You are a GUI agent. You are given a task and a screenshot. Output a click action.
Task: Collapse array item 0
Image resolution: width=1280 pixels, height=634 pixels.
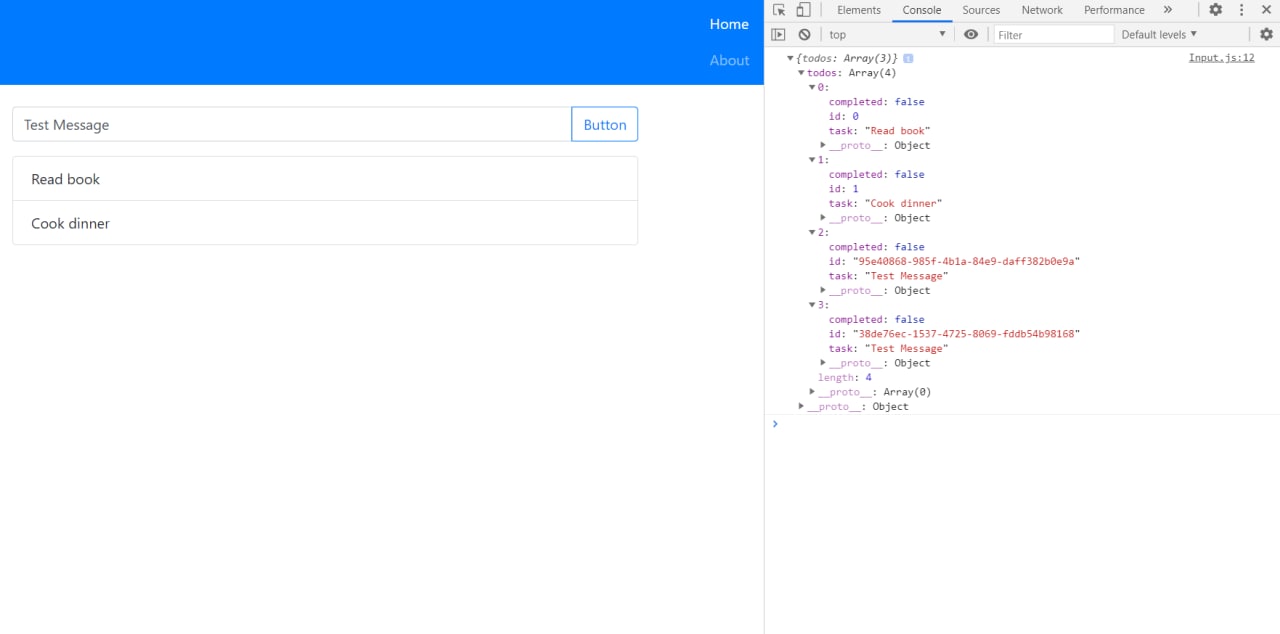click(812, 87)
